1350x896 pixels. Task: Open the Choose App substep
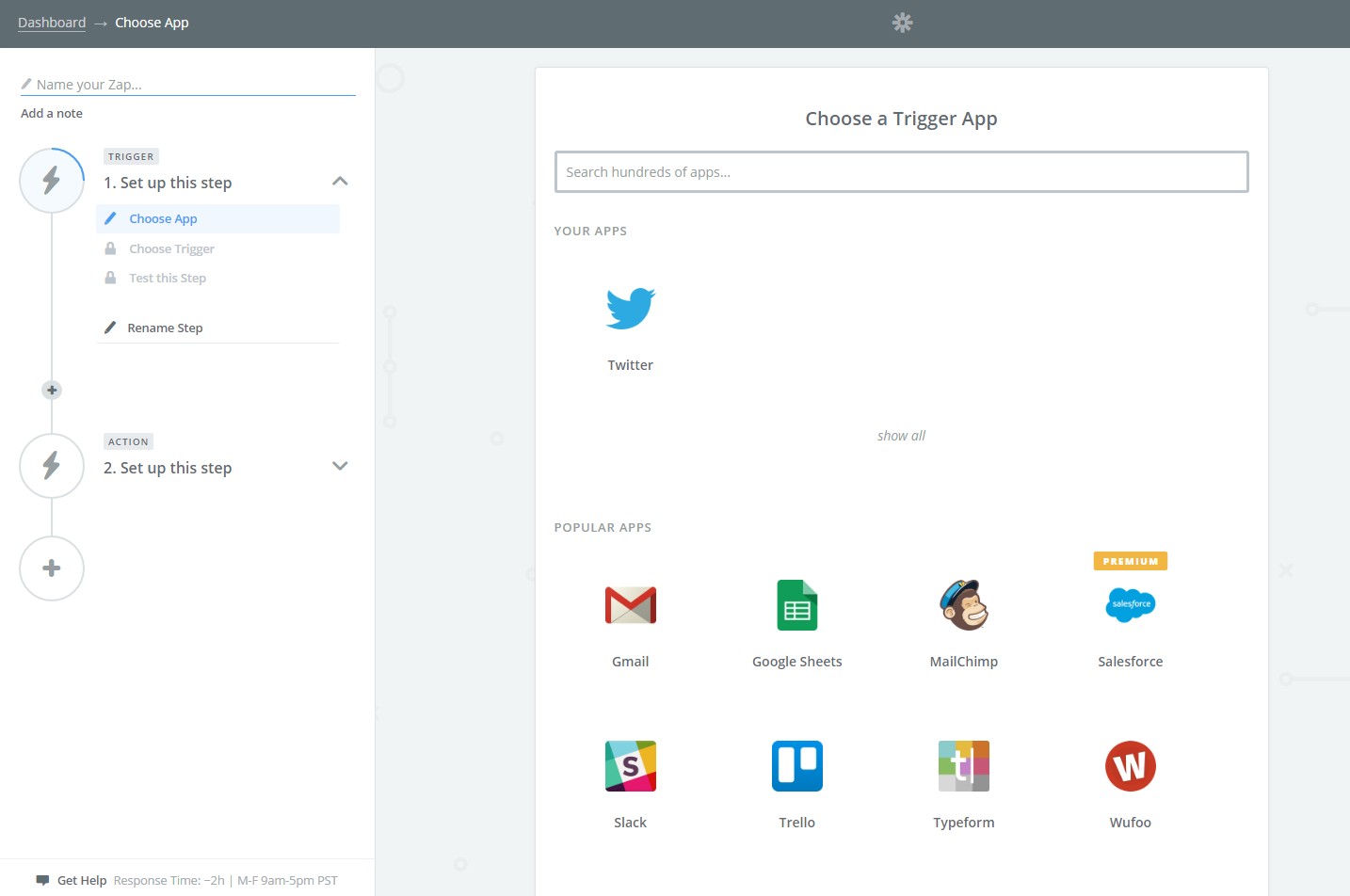click(x=217, y=218)
